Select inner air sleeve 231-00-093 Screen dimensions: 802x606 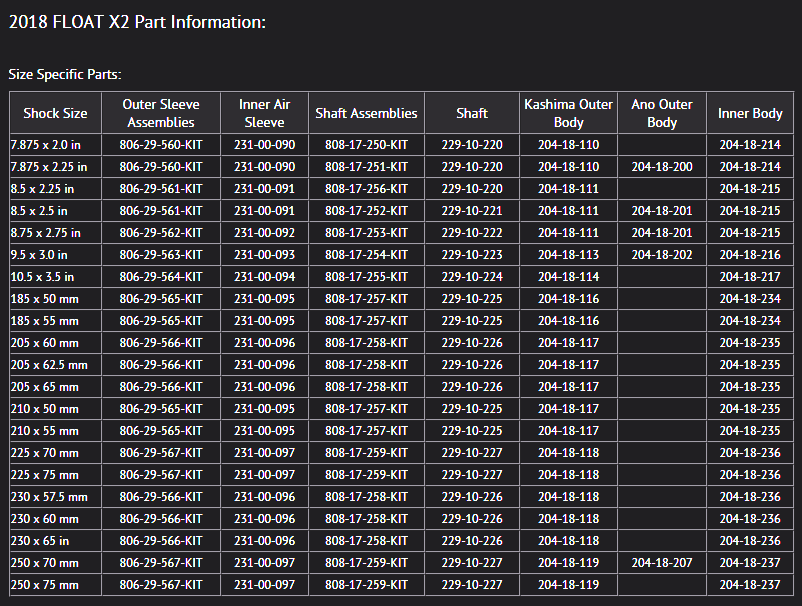[264, 255]
